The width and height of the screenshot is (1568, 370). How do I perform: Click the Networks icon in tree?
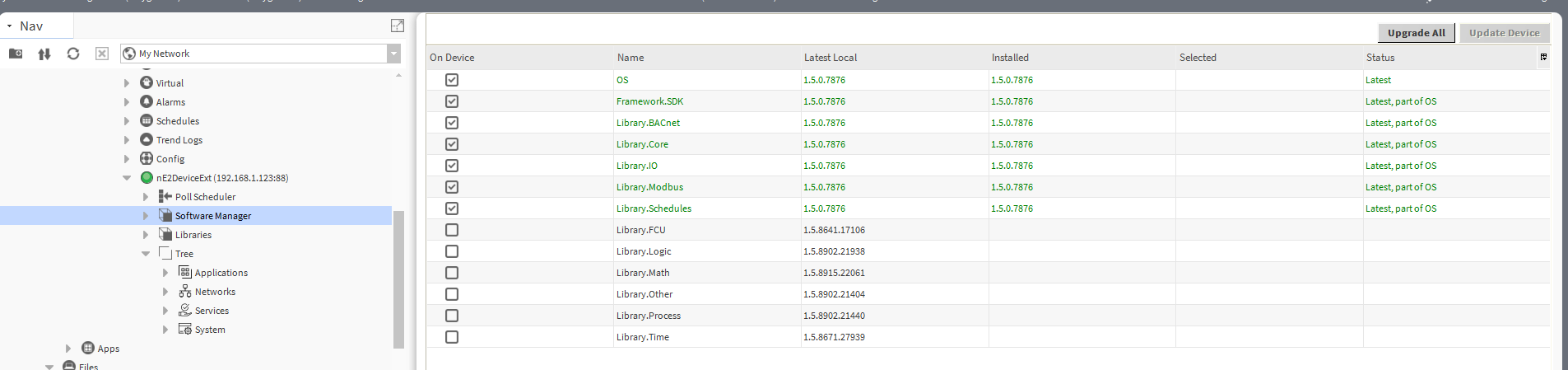click(x=185, y=292)
